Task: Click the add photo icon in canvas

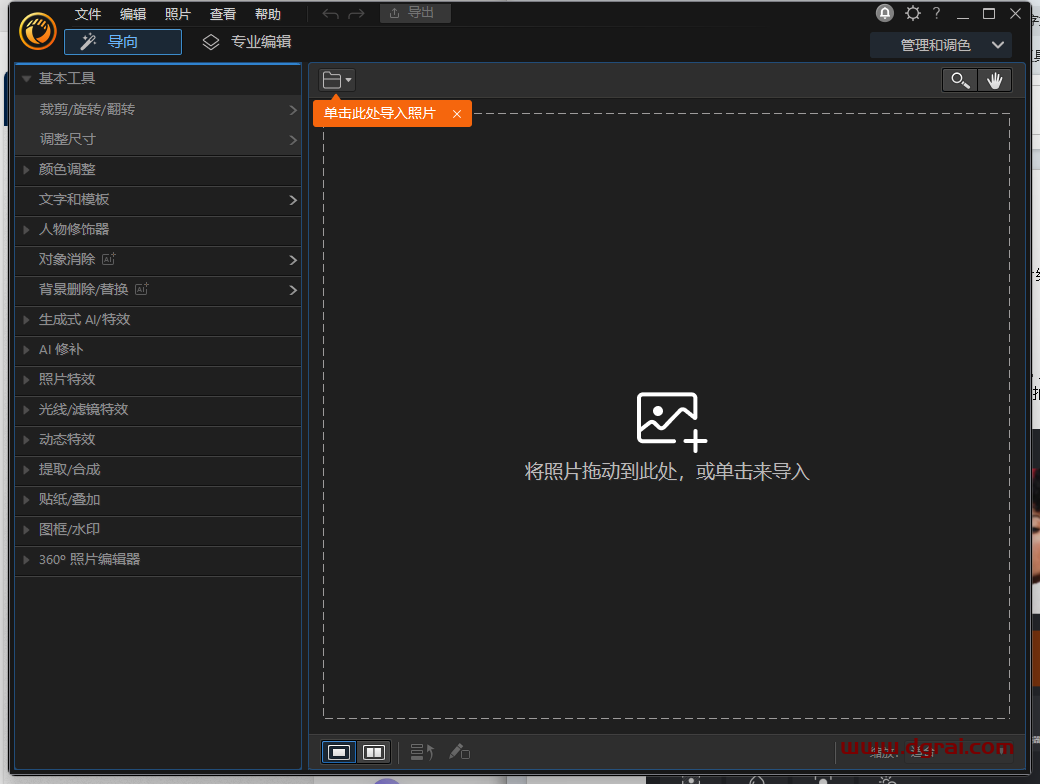Action: [x=671, y=419]
